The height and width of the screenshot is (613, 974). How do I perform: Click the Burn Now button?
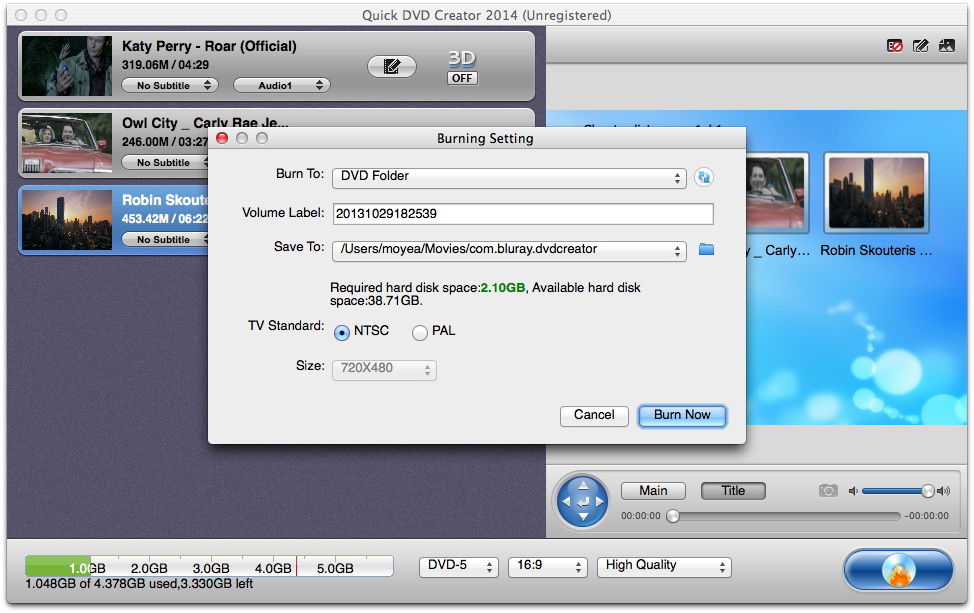click(x=682, y=415)
